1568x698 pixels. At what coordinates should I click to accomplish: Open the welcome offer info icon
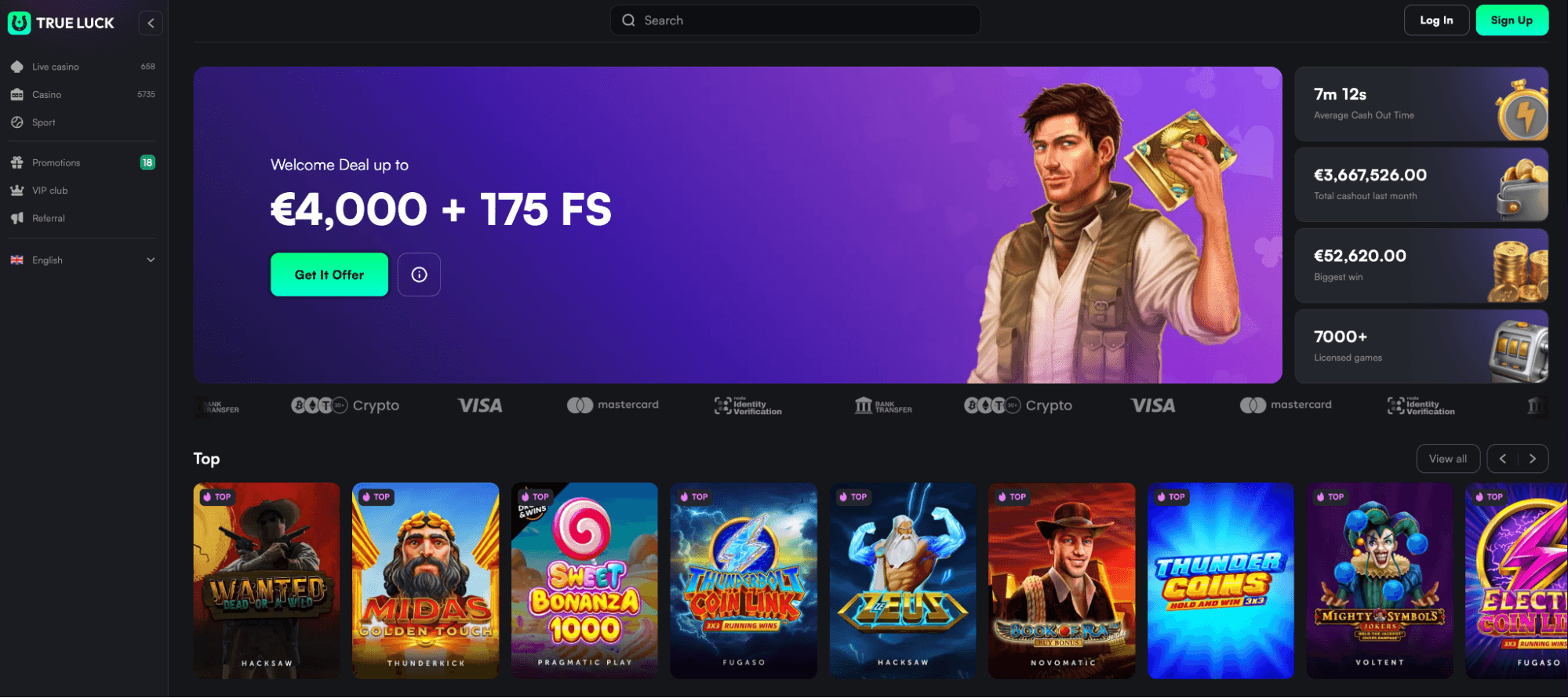point(419,274)
